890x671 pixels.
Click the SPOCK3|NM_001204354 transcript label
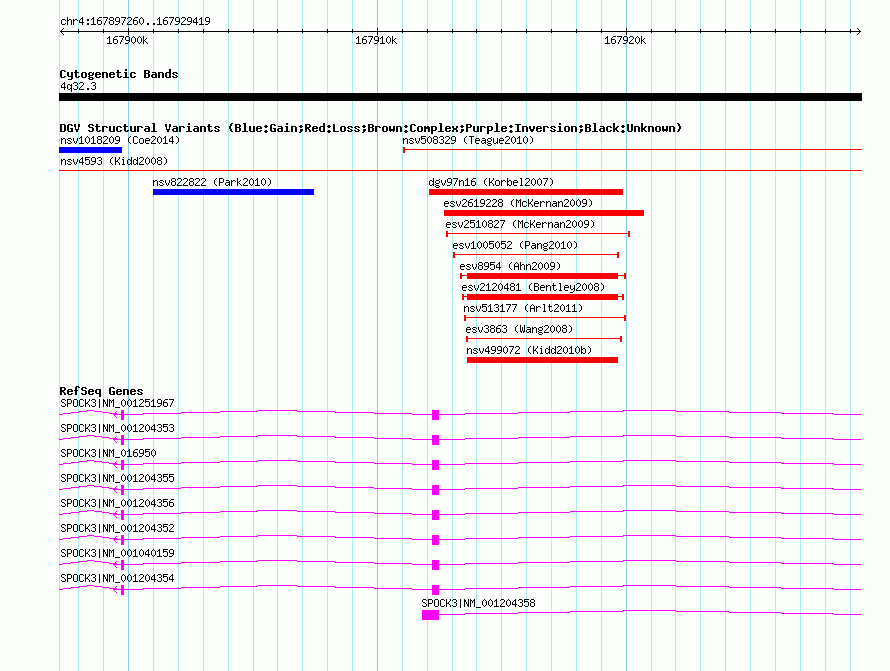pyautogui.click(x=117, y=578)
